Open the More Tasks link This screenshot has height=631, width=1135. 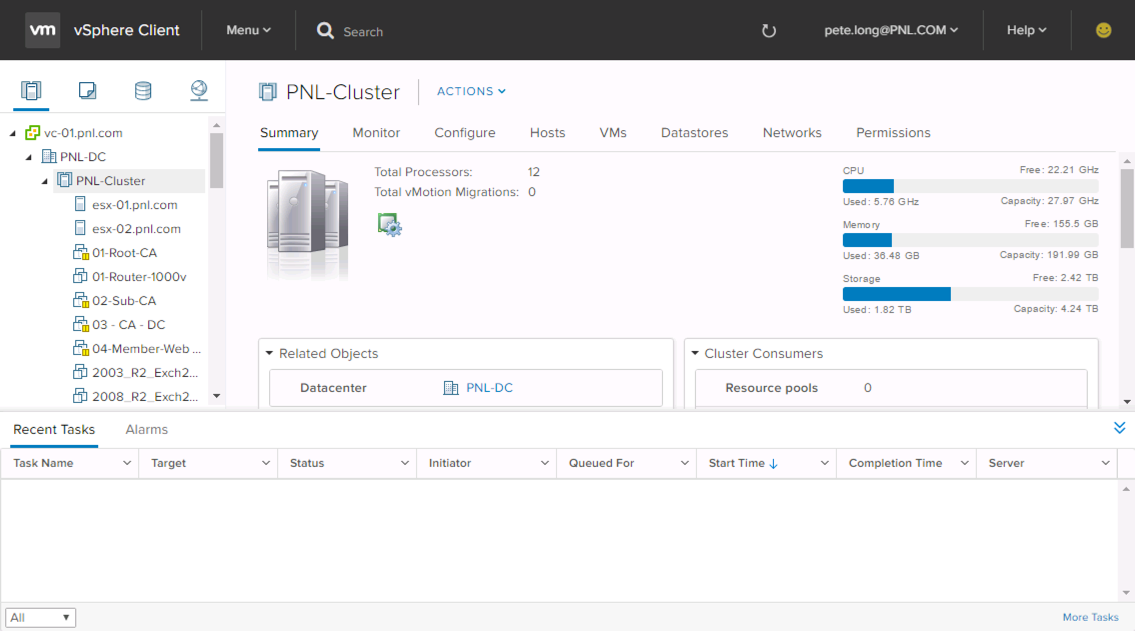[x=1090, y=617]
